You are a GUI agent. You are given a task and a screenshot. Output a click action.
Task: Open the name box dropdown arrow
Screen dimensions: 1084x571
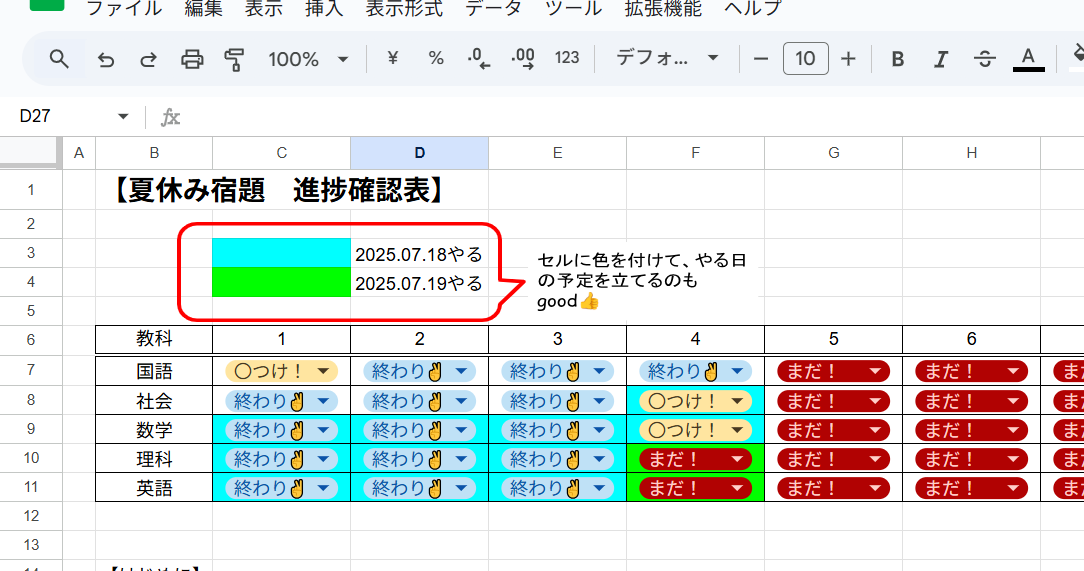tap(123, 116)
